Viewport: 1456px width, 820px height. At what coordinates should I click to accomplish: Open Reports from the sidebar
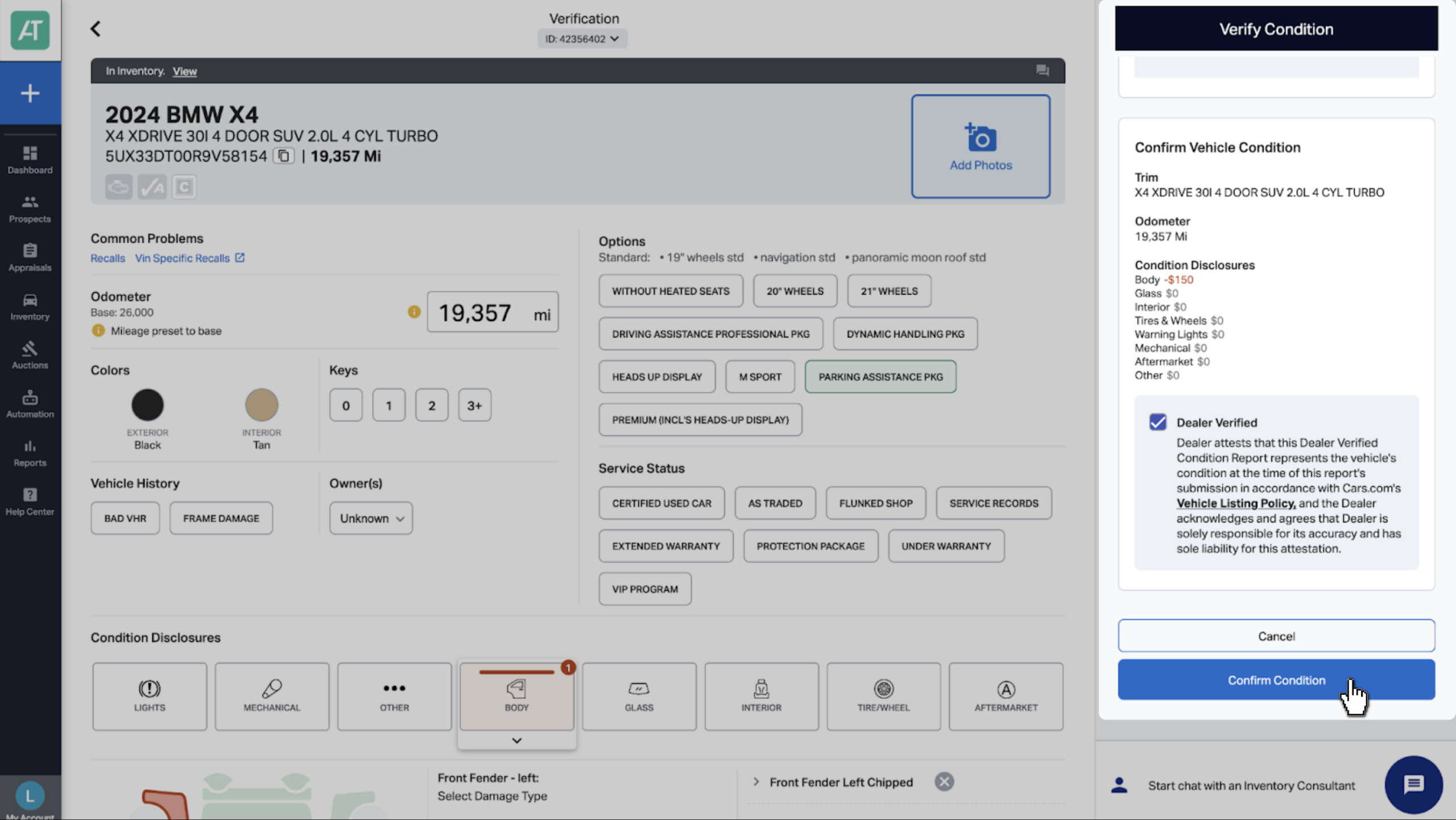point(30,453)
